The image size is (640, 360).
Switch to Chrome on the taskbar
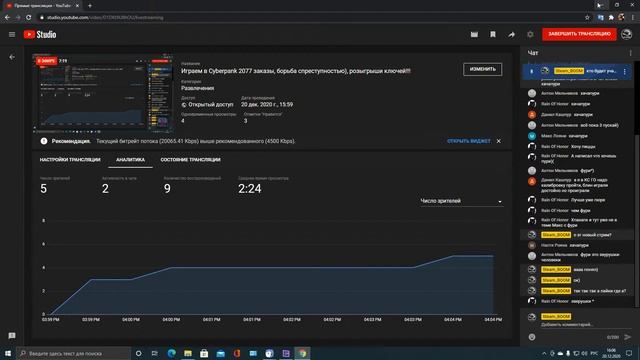(302, 353)
